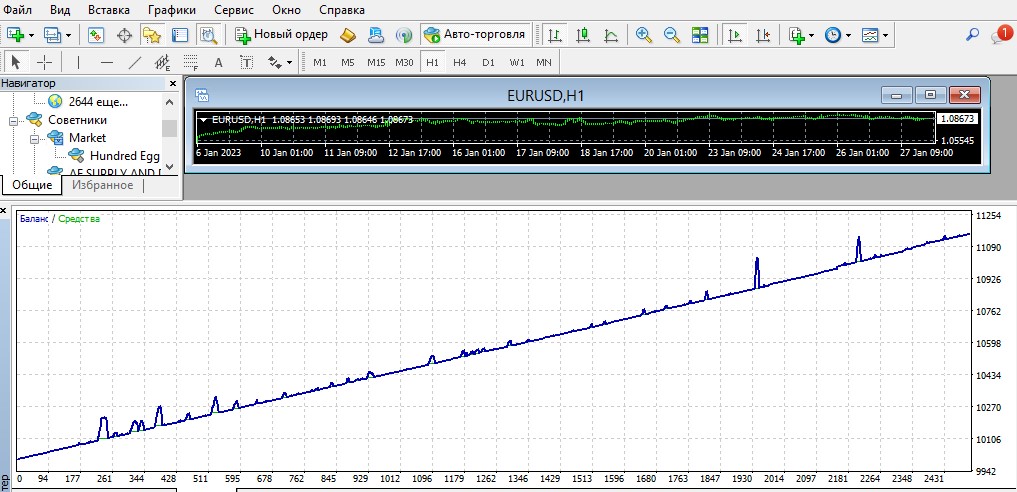
Task: Click the tile windows grid icon
Action: [x=700, y=35]
